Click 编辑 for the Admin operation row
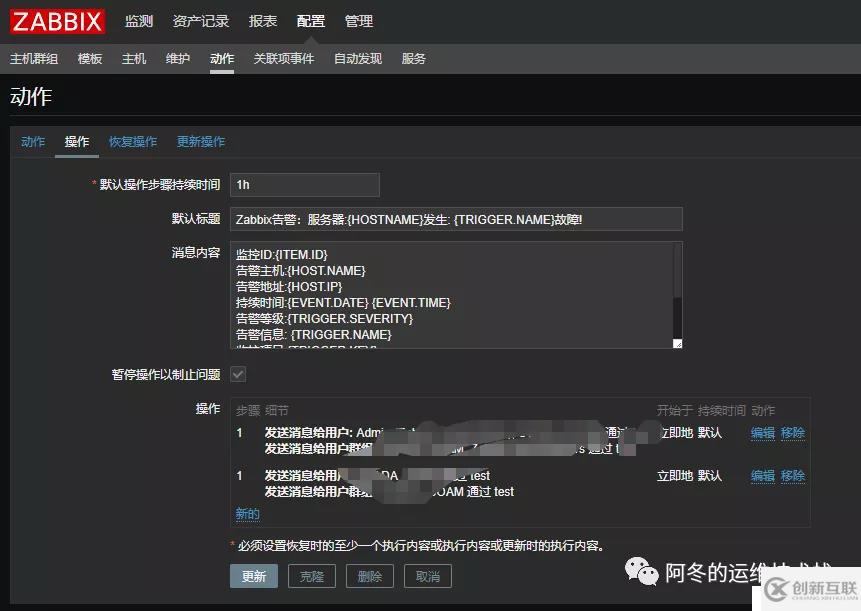The image size is (861, 611). click(x=763, y=433)
